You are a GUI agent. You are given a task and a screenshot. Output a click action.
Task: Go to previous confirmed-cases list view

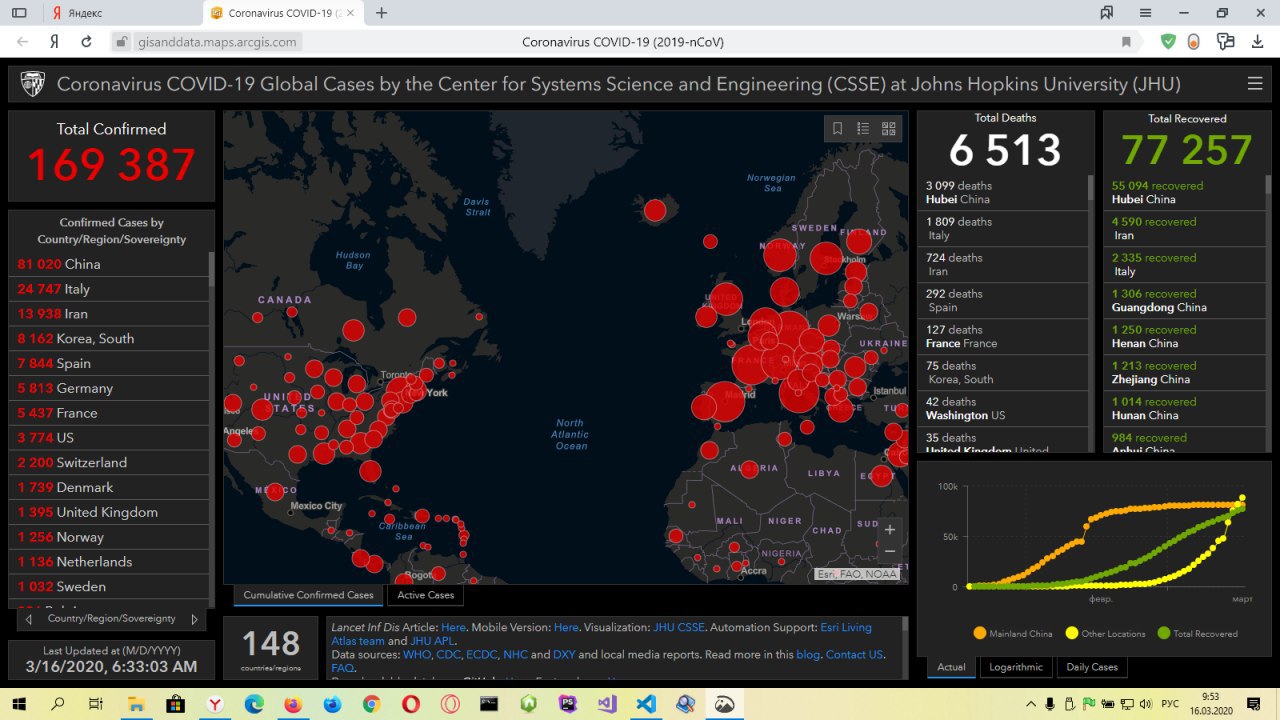pos(28,620)
